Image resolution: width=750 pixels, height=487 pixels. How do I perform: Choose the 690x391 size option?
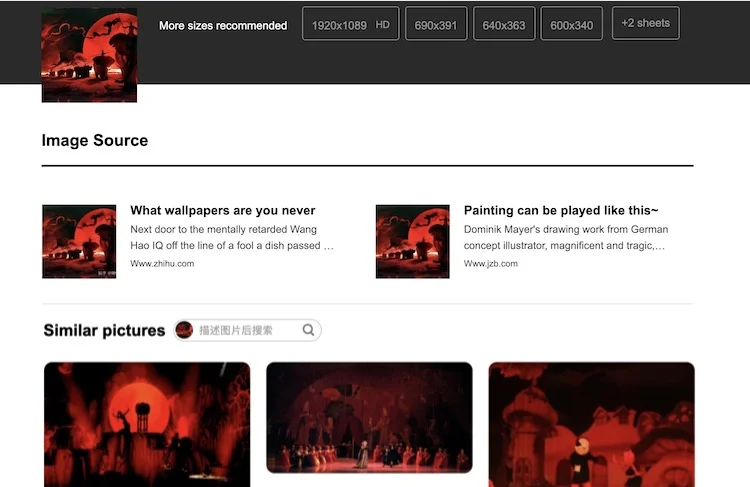tap(435, 24)
